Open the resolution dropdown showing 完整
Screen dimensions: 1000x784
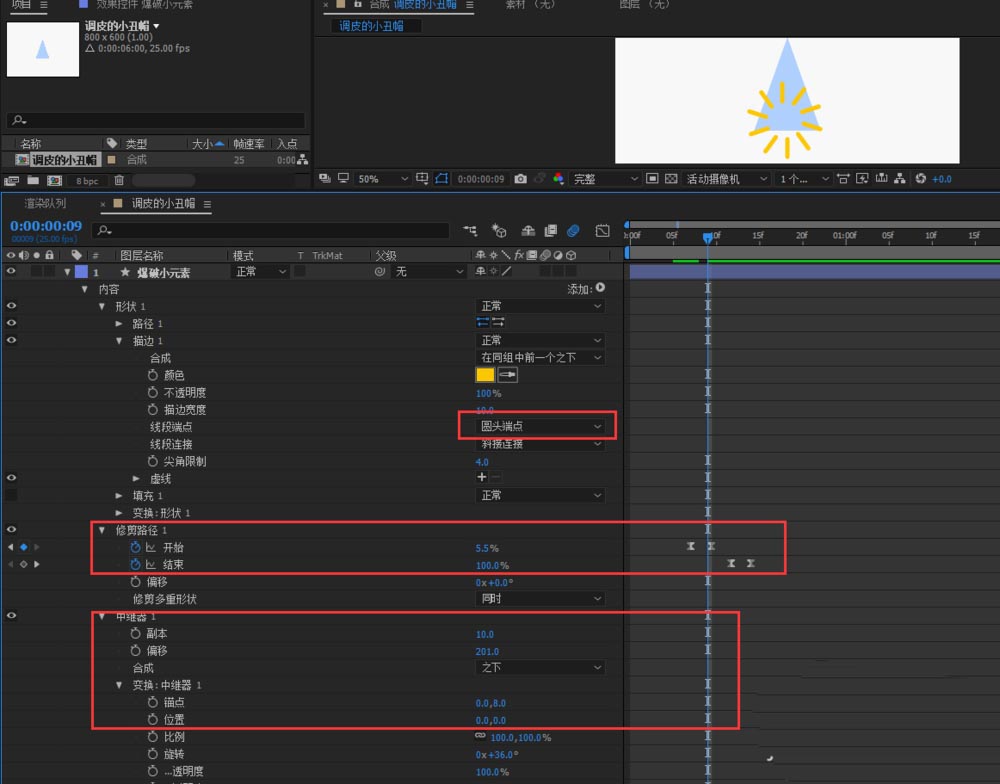[x=600, y=178]
